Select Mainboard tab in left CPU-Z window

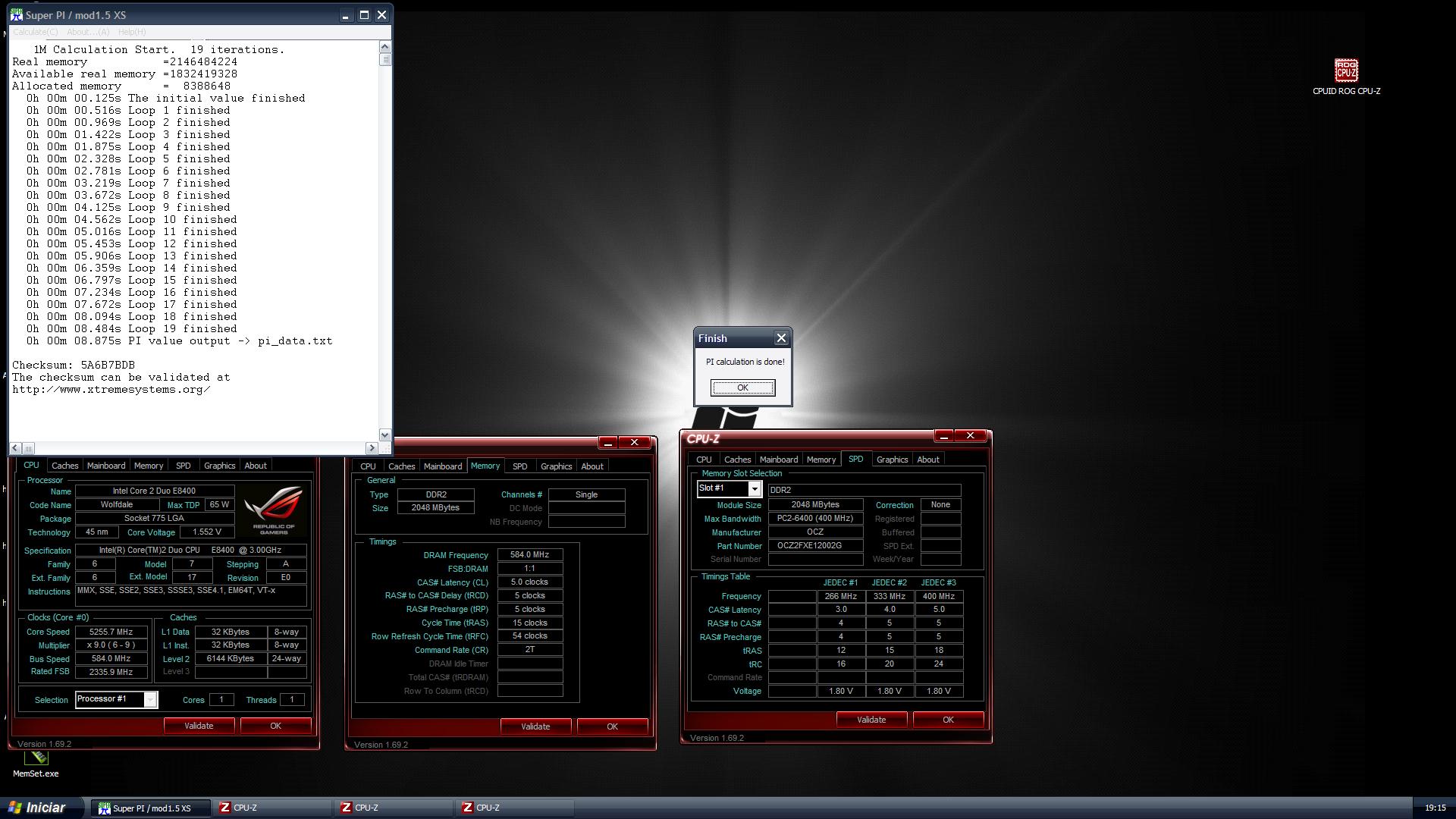coord(106,466)
